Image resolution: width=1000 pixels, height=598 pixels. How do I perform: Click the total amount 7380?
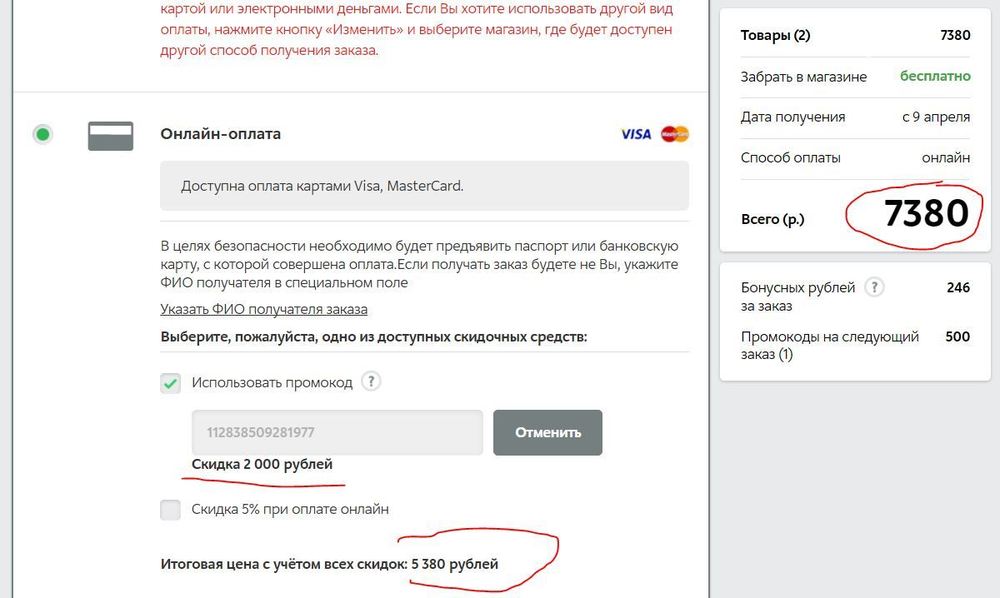coord(926,213)
